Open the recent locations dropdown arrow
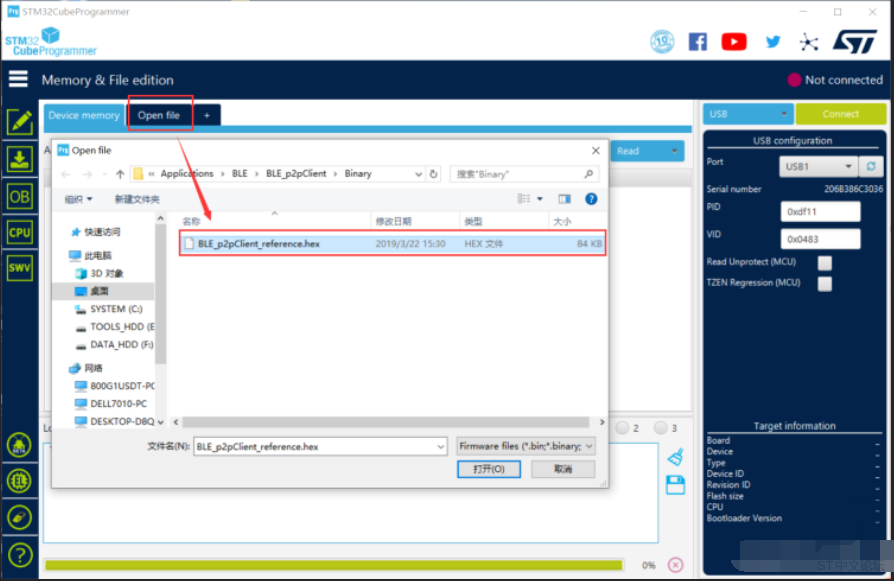This screenshot has height=581, width=894. pyautogui.click(x=105, y=174)
